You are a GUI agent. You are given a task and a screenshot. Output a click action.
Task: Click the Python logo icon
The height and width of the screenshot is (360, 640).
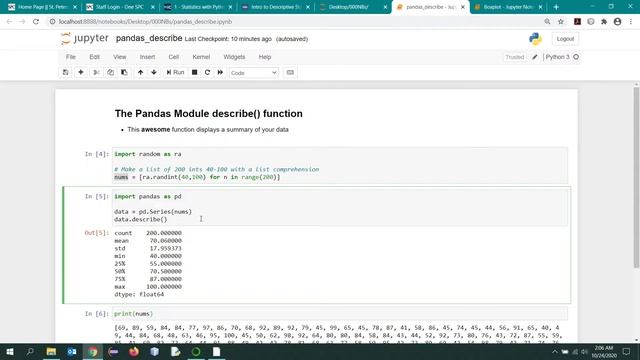pos(535,39)
